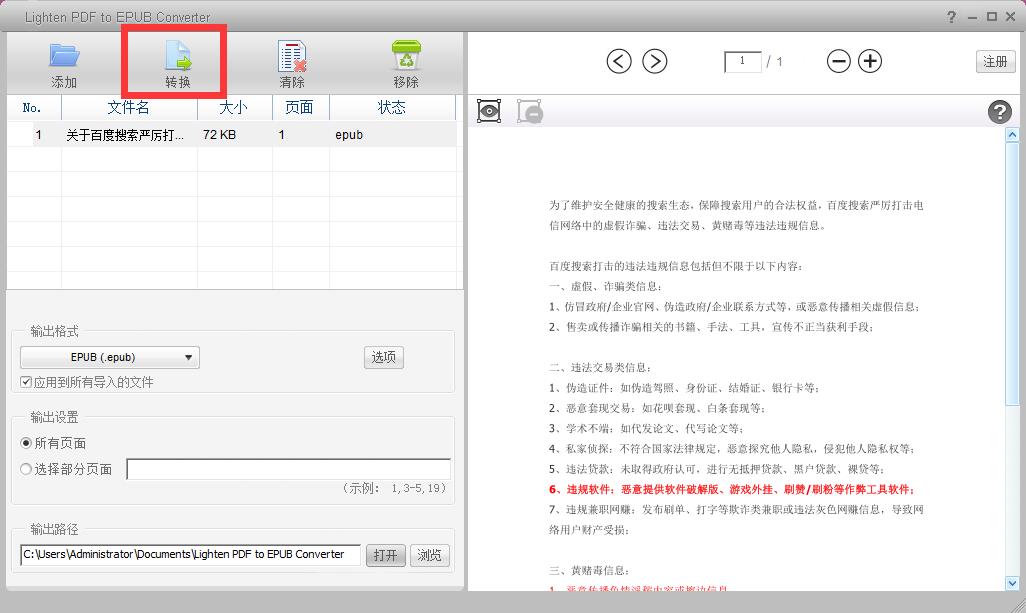This screenshot has height=613, width=1026.
Task: Zoom out with the minus icon
Action: click(x=839, y=61)
